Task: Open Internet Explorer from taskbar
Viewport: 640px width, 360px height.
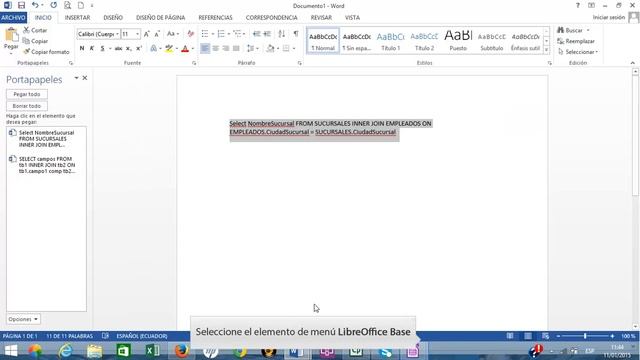Action: pyautogui.click(x=65, y=351)
